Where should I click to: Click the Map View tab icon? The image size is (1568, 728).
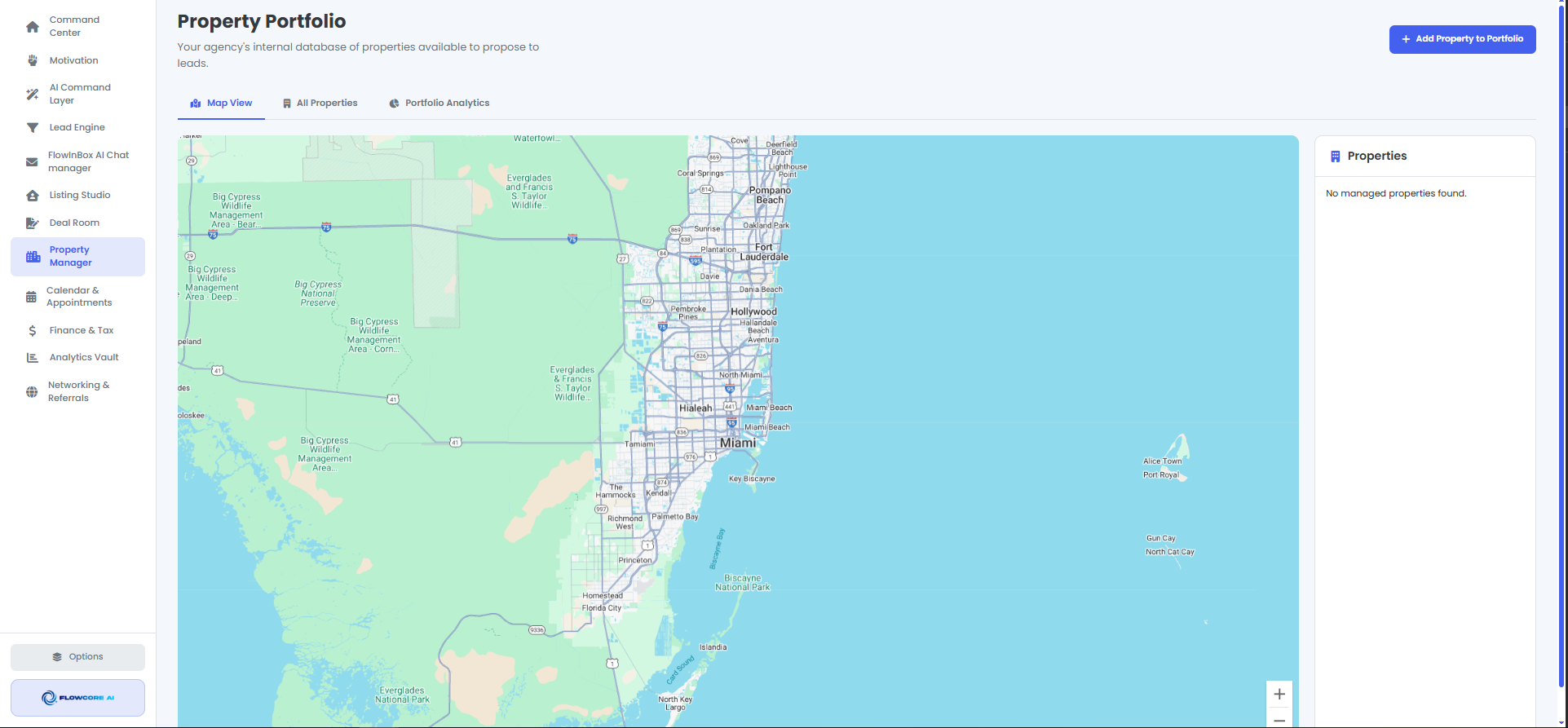click(196, 104)
